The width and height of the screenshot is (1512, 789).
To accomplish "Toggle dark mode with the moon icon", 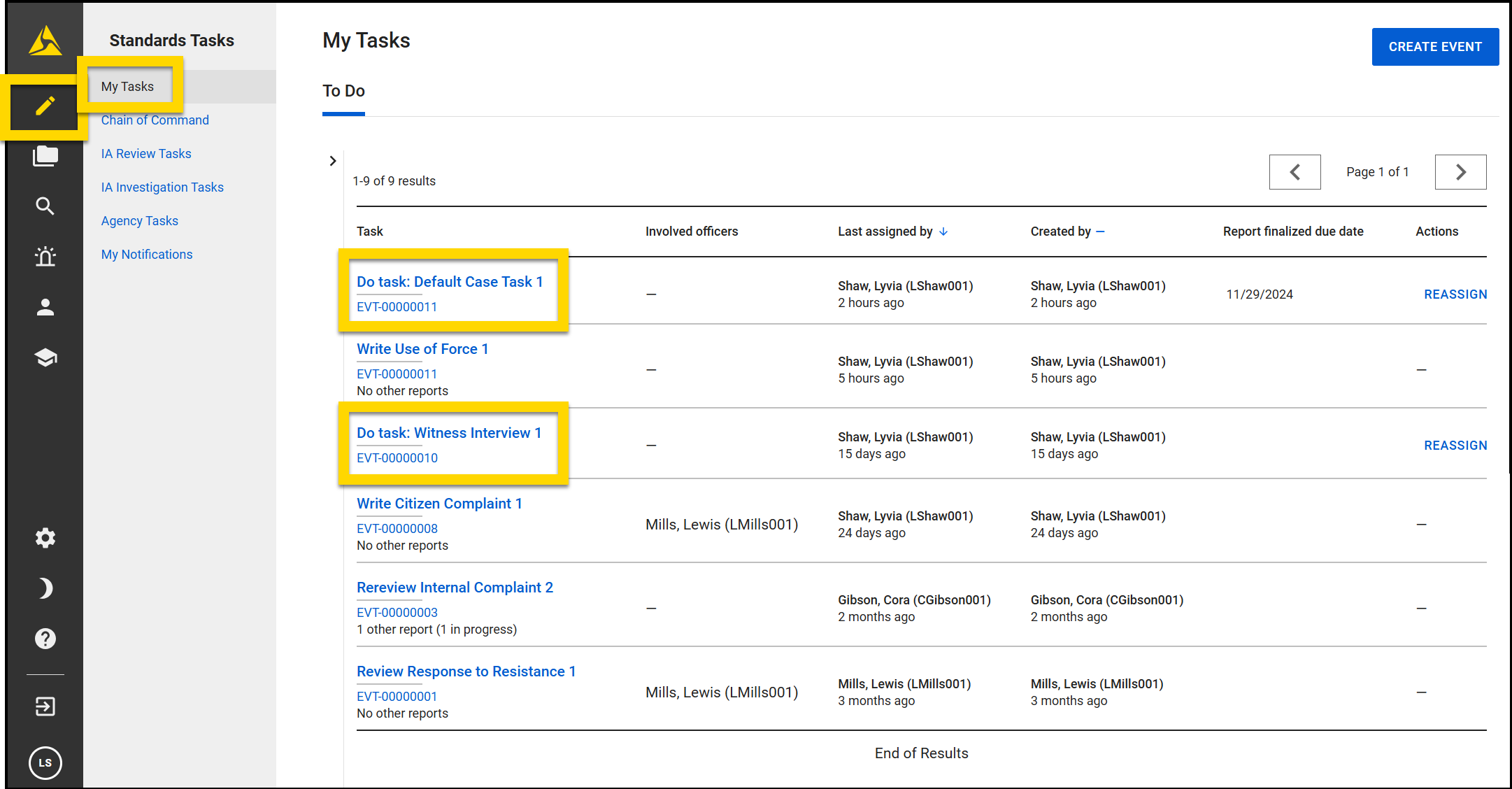I will (x=45, y=588).
